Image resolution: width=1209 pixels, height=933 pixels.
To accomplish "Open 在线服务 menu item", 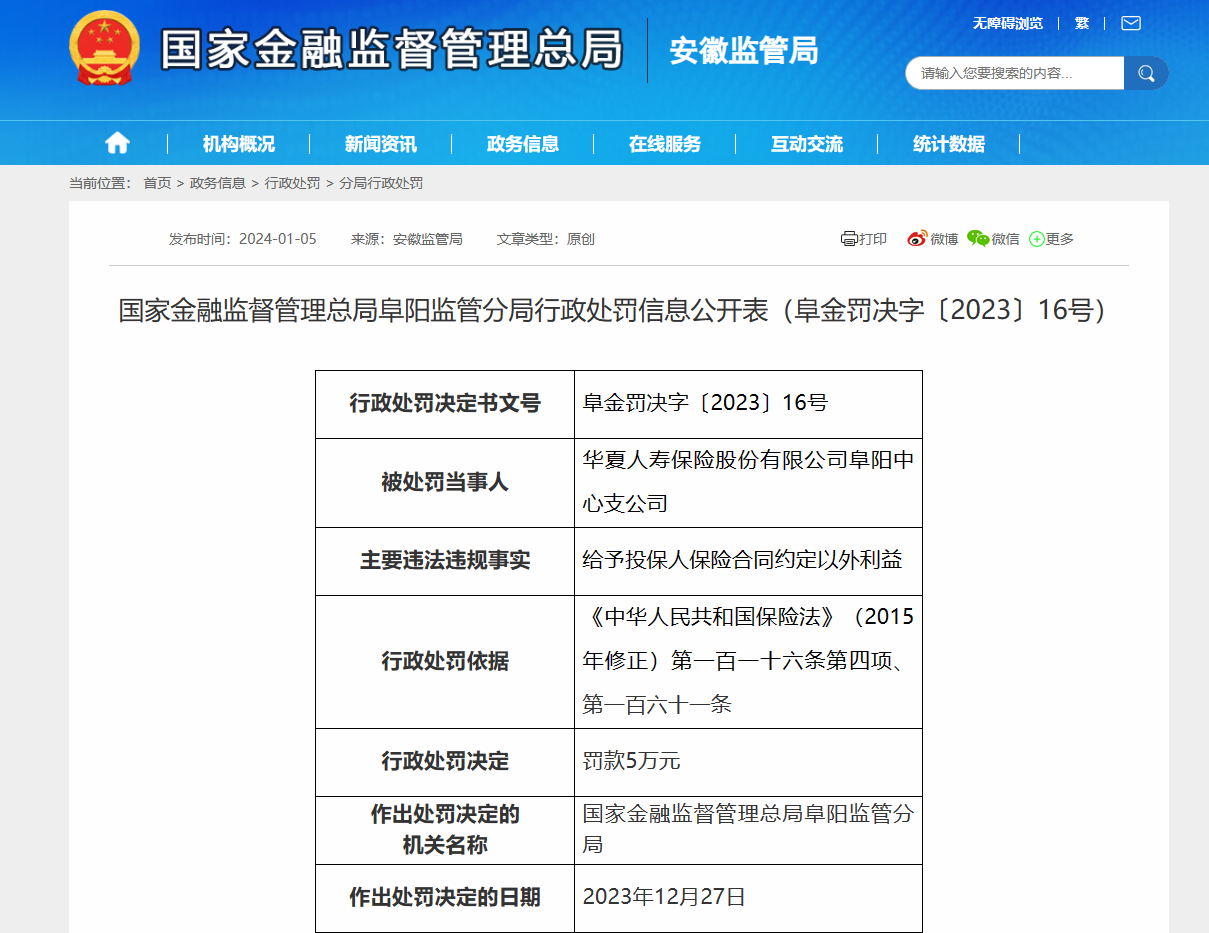I will tap(665, 144).
